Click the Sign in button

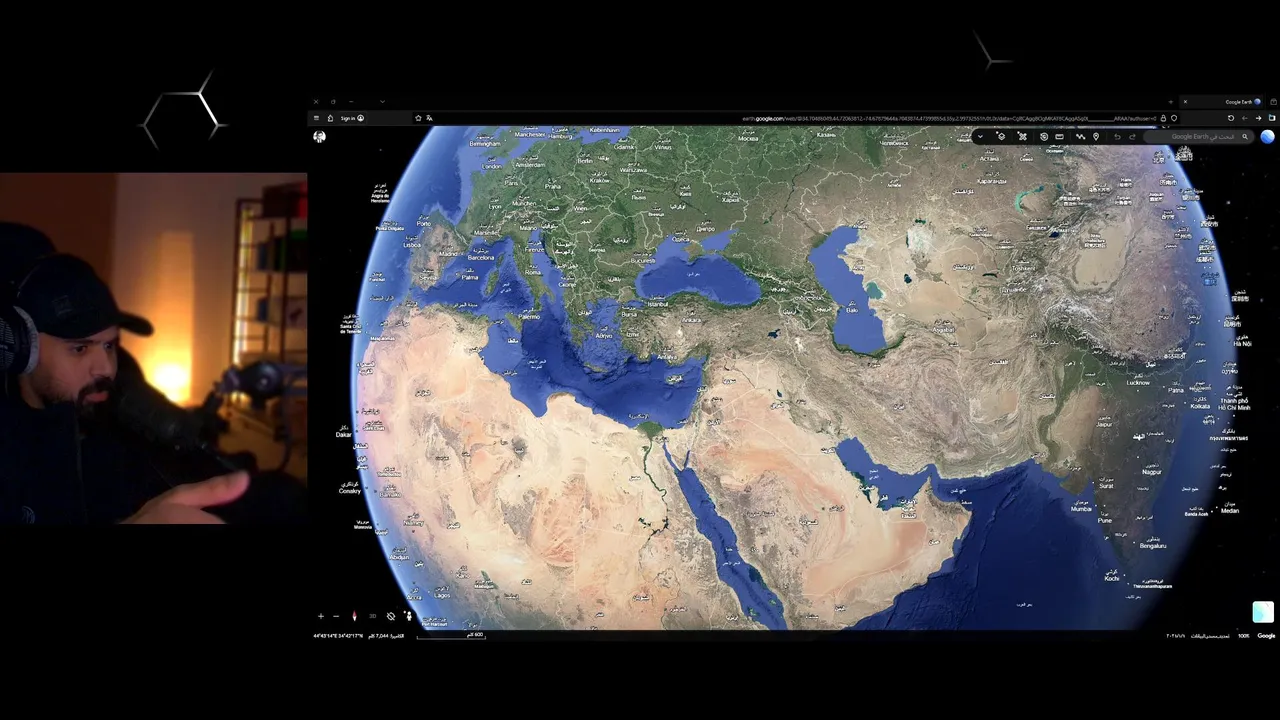click(352, 118)
